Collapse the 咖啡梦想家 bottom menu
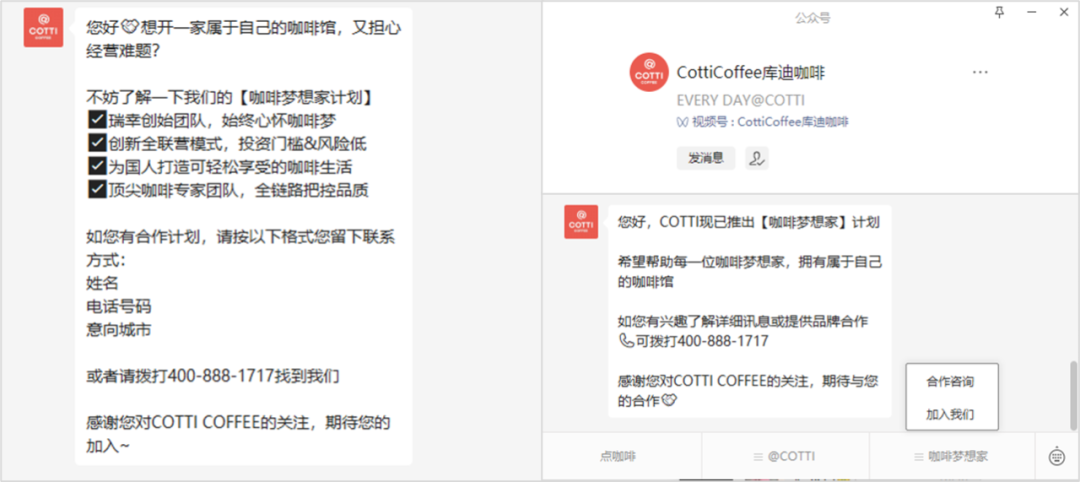 click(951, 456)
